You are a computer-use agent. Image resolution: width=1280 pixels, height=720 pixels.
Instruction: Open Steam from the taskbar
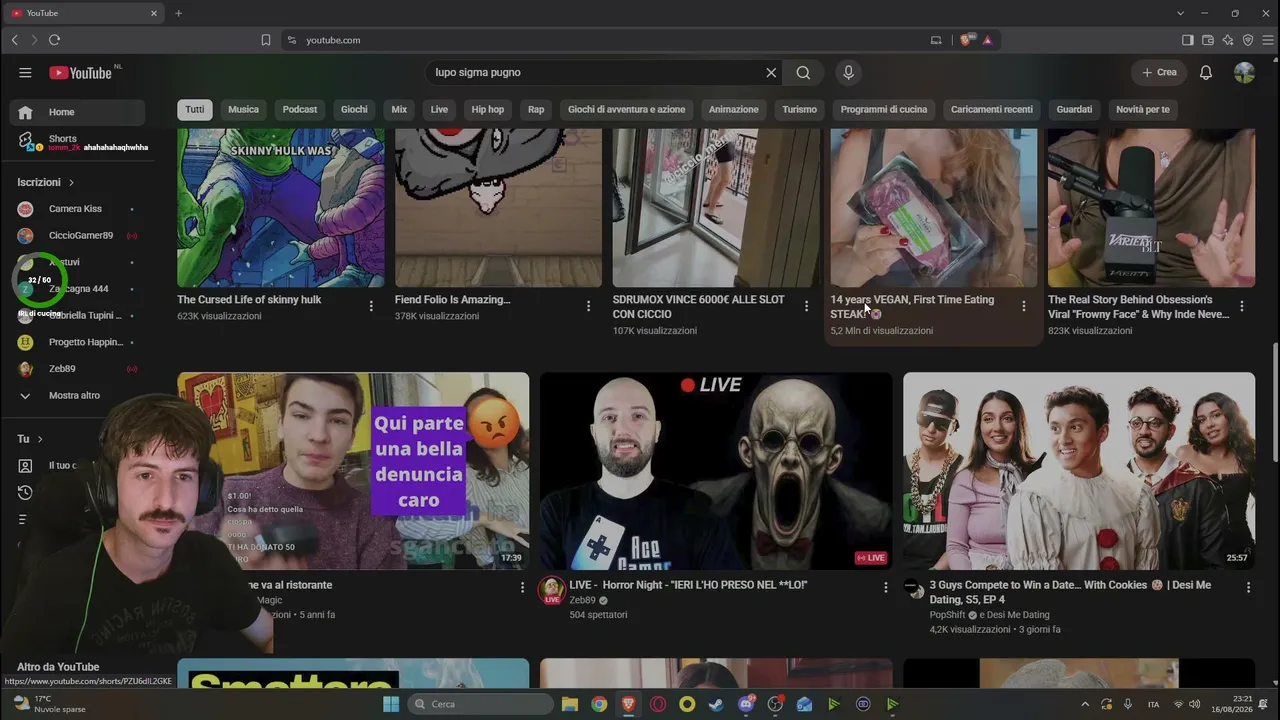(x=716, y=704)
